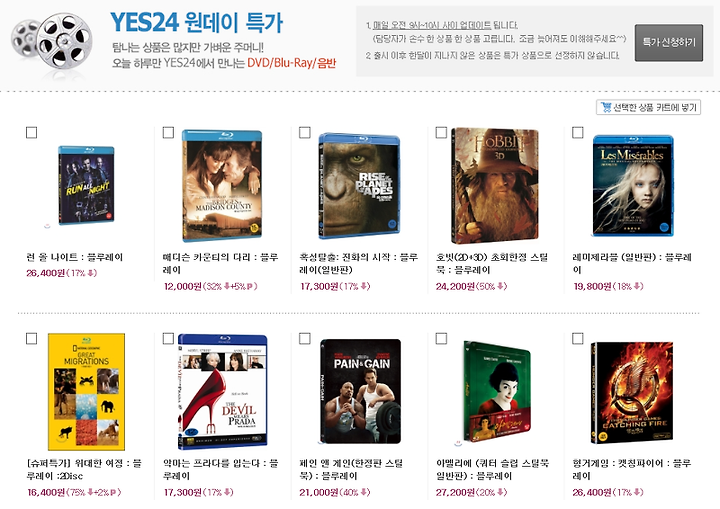
Task: Open the Run All Night cover thumbnail
Action: 86,185
